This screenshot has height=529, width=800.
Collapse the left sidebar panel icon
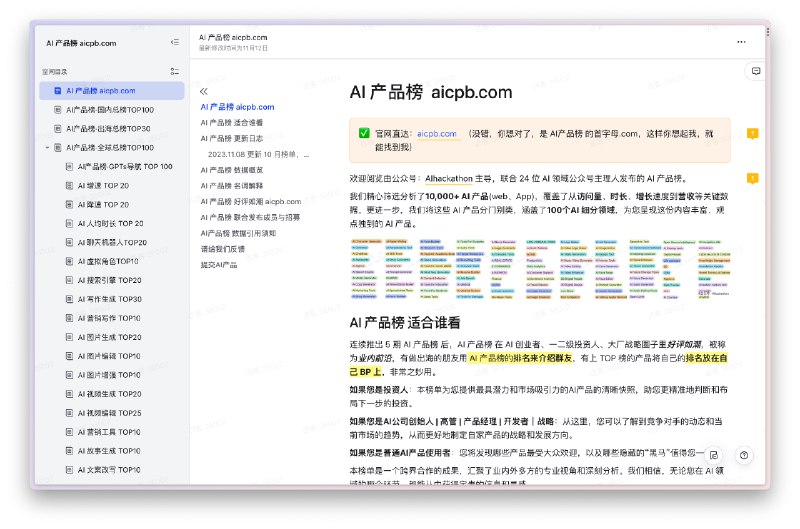point(175,42)
